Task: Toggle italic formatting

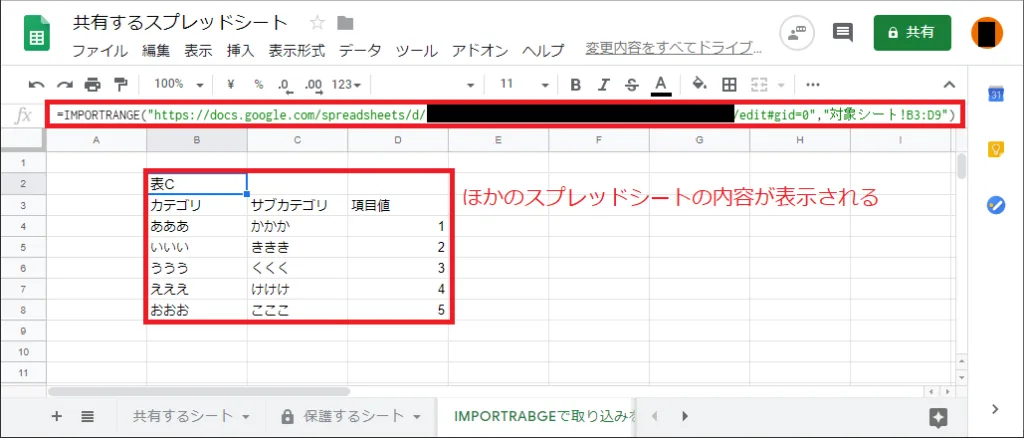Action: (604, 84)
